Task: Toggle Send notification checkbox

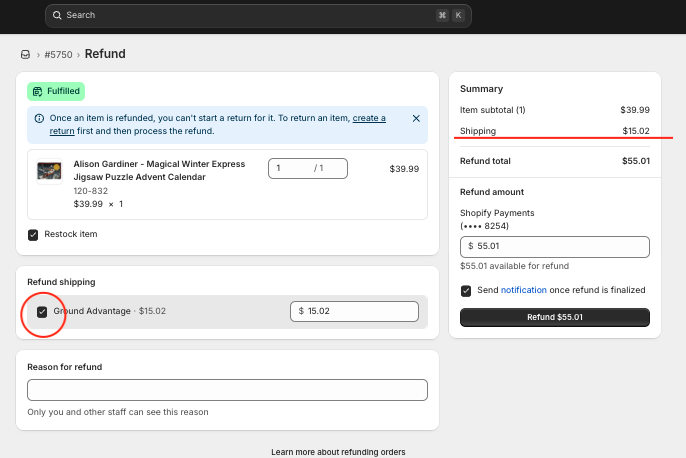Action: tap(466, 291)
